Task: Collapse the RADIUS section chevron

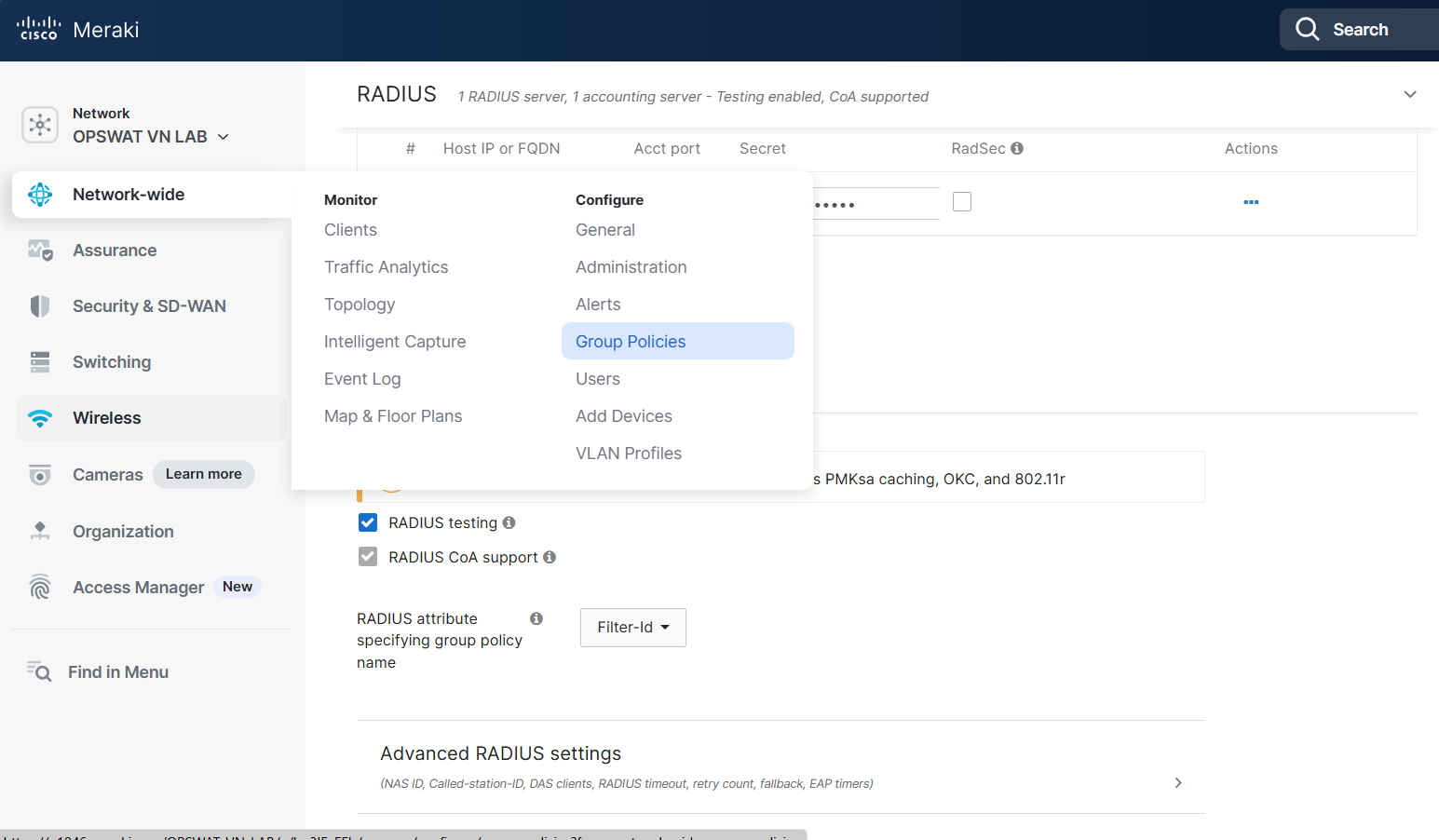Action: [x=1410, y=94]
